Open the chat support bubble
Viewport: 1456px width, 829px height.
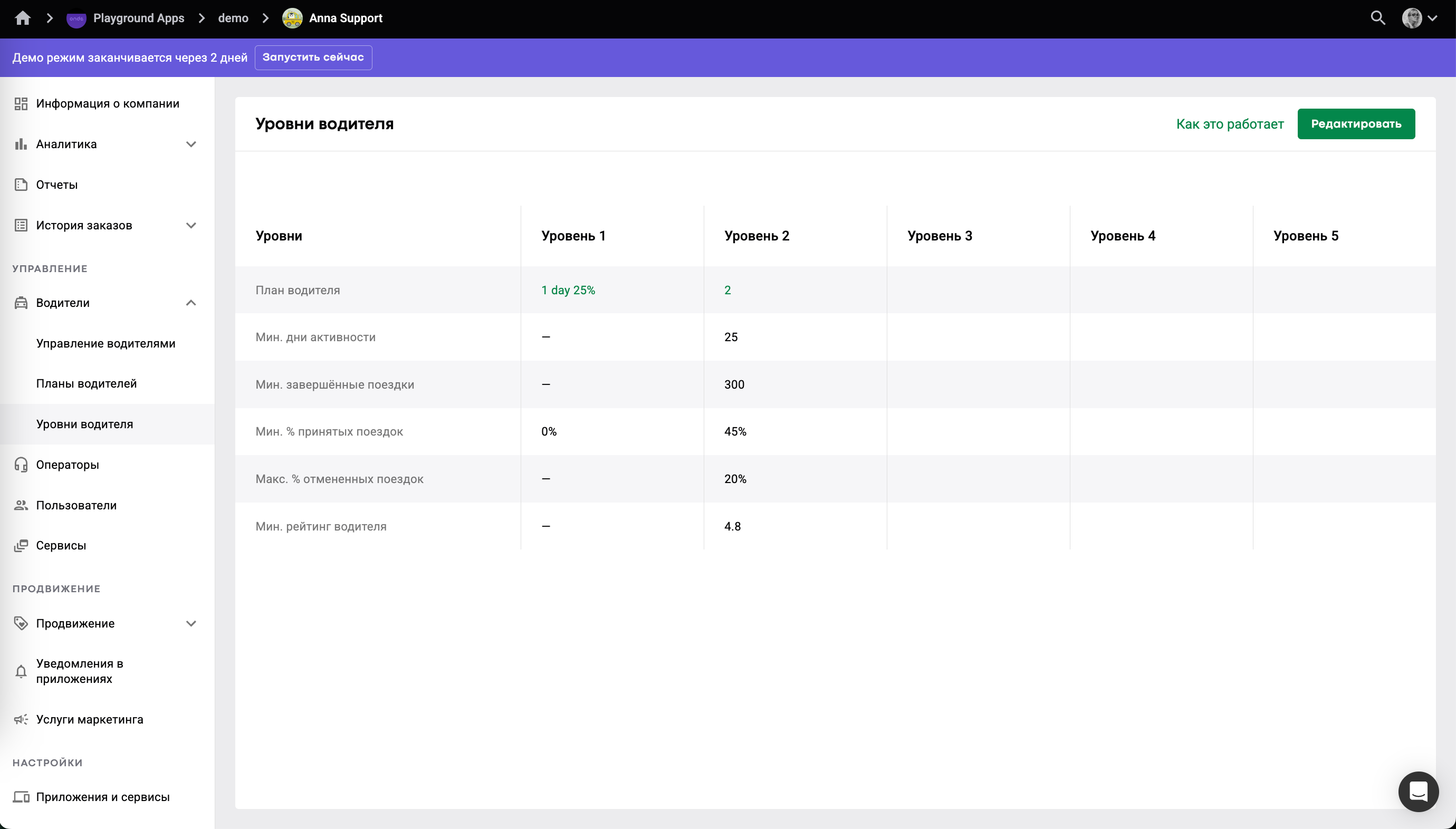1418,792
